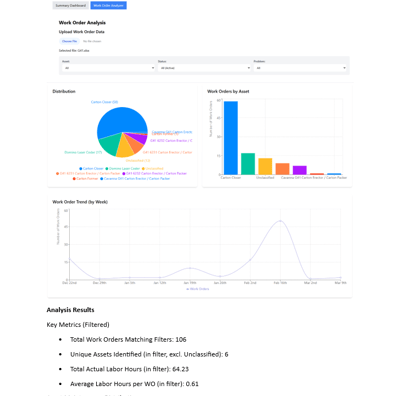Image resolution: width=400 pixels, height=396 pixels.
Task: Click the No file chosen text
Action: point(92,41)
